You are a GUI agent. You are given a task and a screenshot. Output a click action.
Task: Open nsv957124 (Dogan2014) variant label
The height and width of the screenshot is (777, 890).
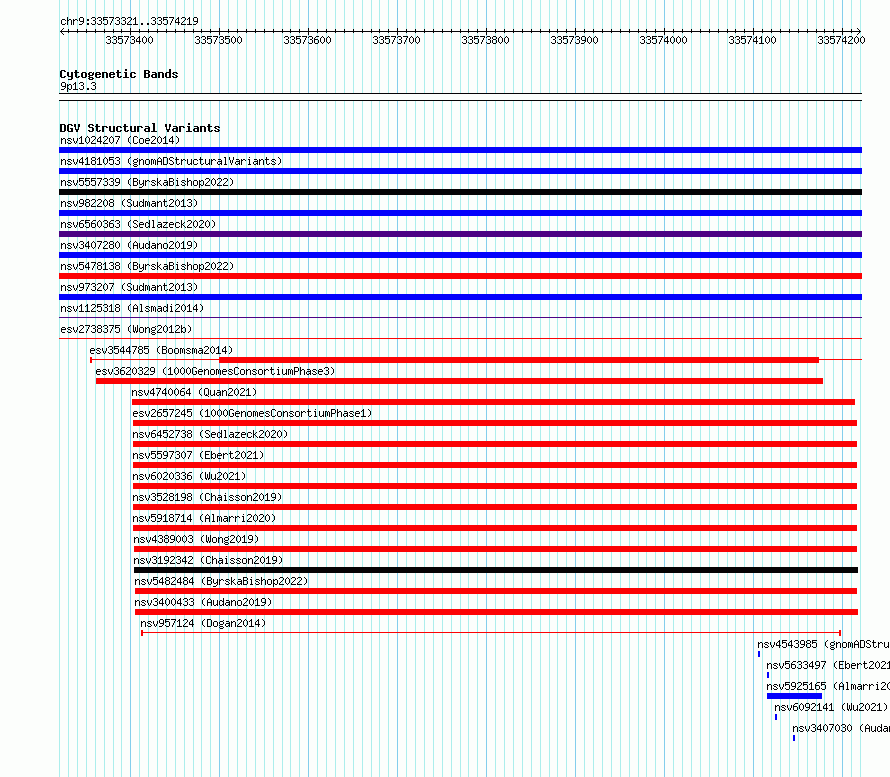click(x=203, y=623)
